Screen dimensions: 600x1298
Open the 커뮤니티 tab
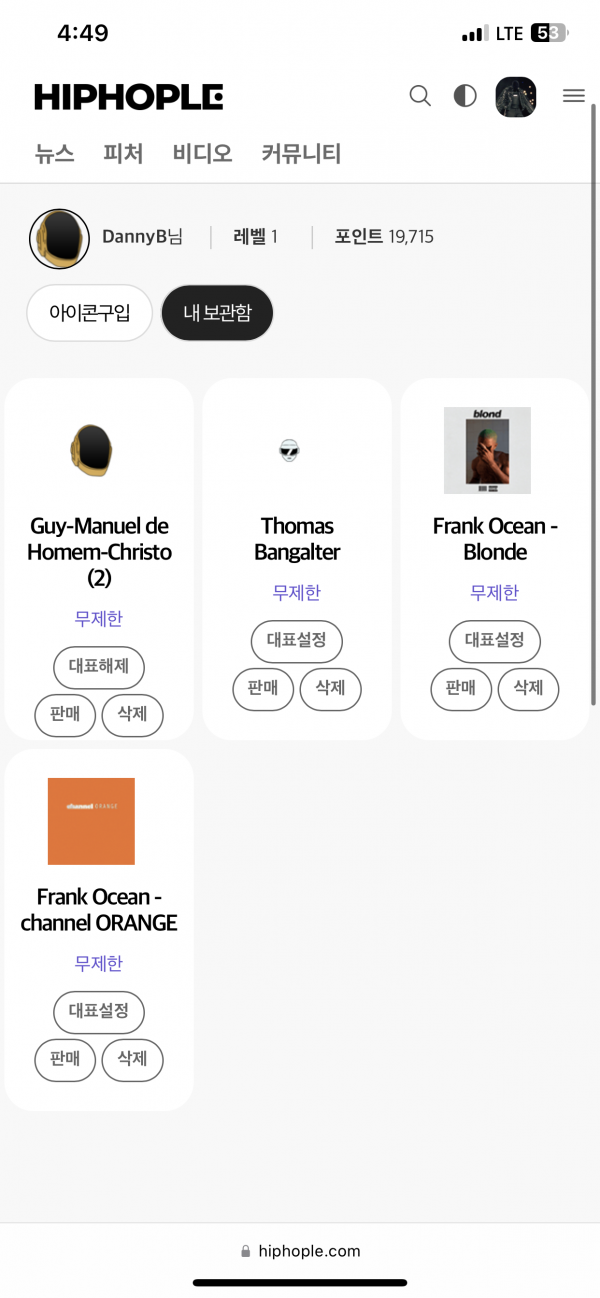click(x=302, y=154)
